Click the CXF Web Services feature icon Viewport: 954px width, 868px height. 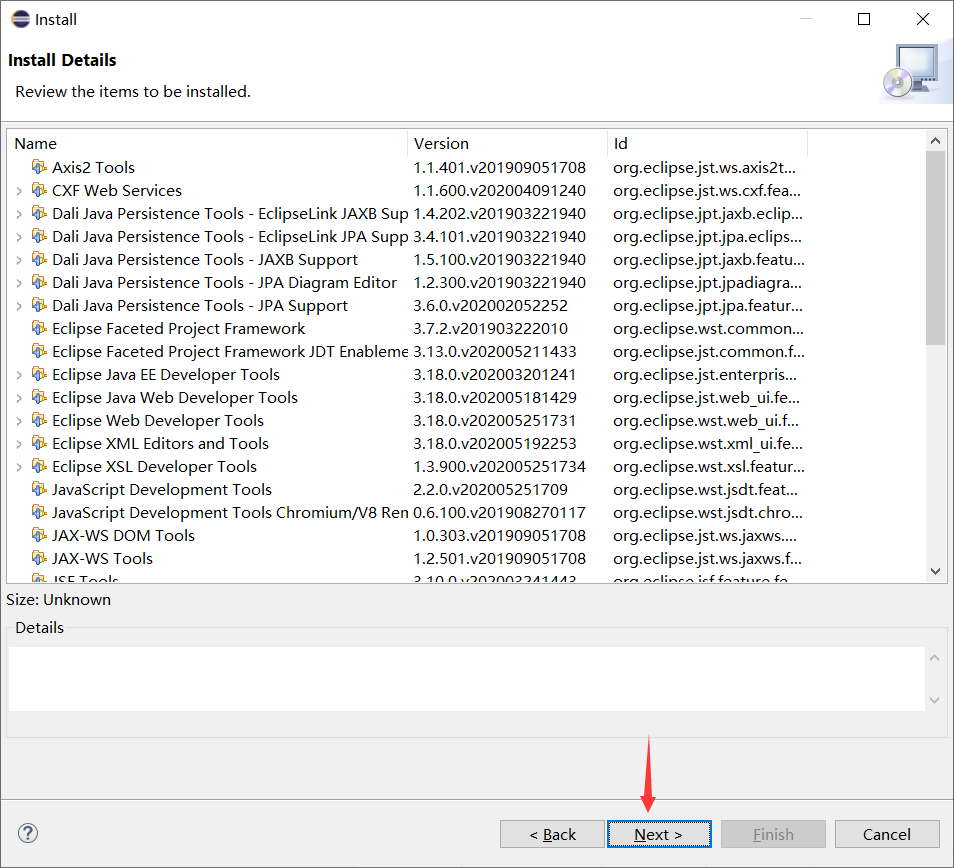(x=39, y=190)
